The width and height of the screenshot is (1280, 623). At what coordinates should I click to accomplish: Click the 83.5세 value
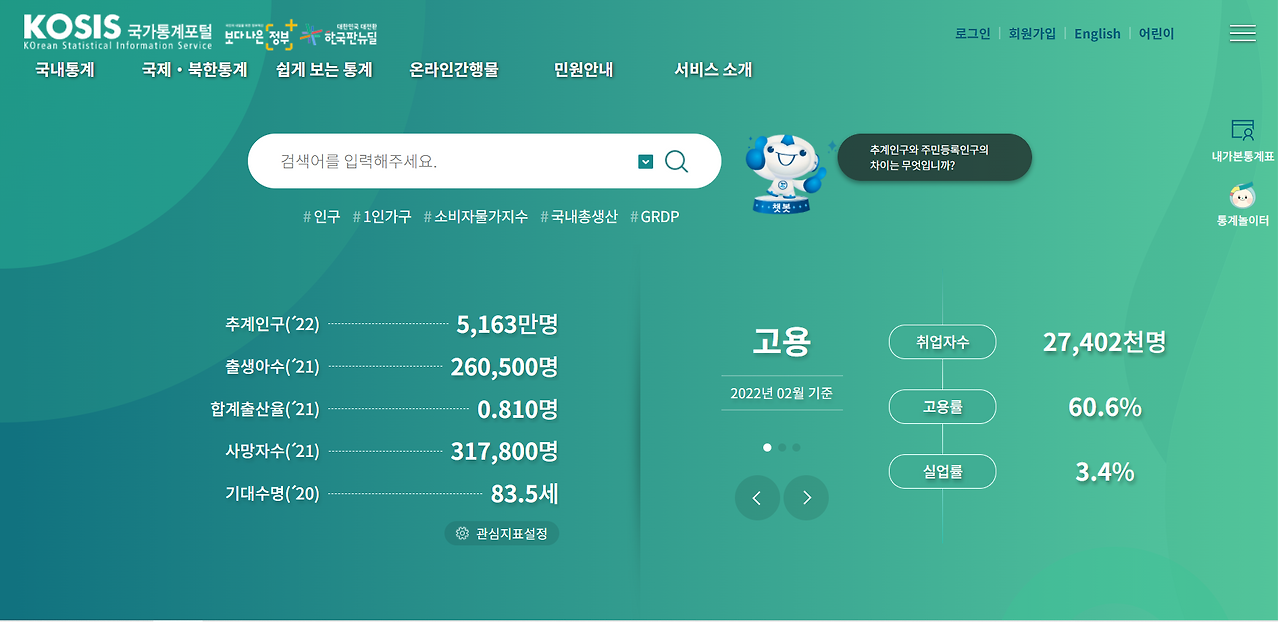point(524,494)
